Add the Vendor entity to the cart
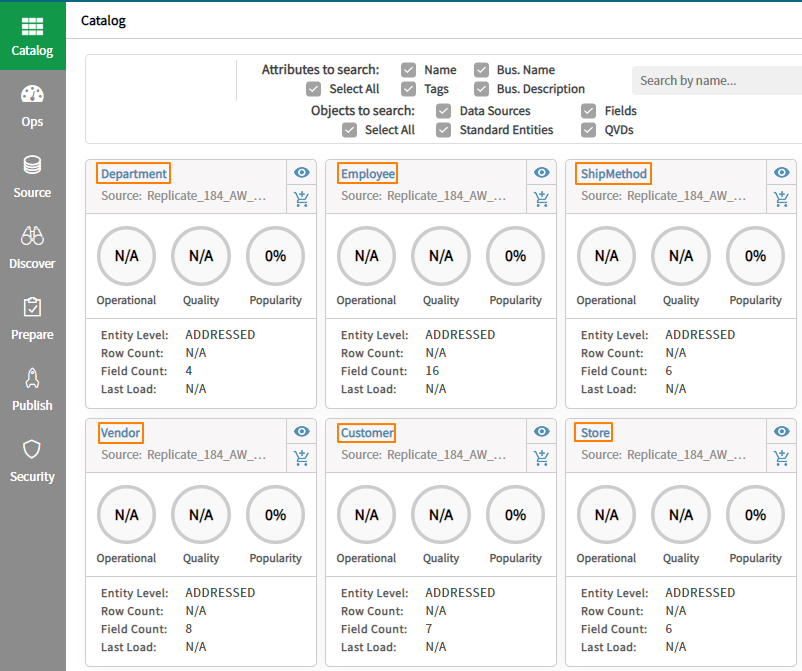The width and height of the screenshot is (802, 671). (x=301, y=457)
